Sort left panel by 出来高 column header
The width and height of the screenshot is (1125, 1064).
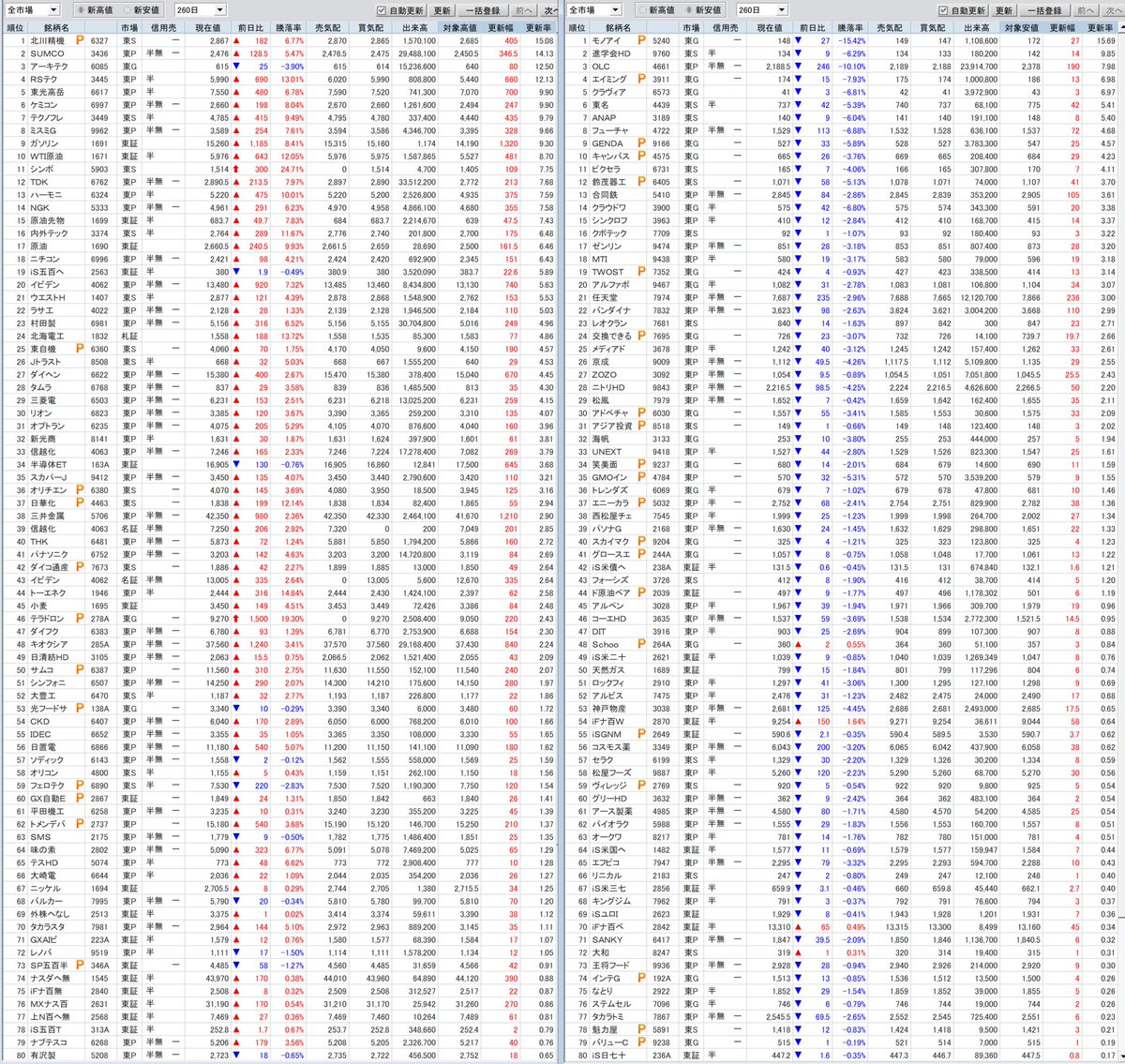point(415,28)
